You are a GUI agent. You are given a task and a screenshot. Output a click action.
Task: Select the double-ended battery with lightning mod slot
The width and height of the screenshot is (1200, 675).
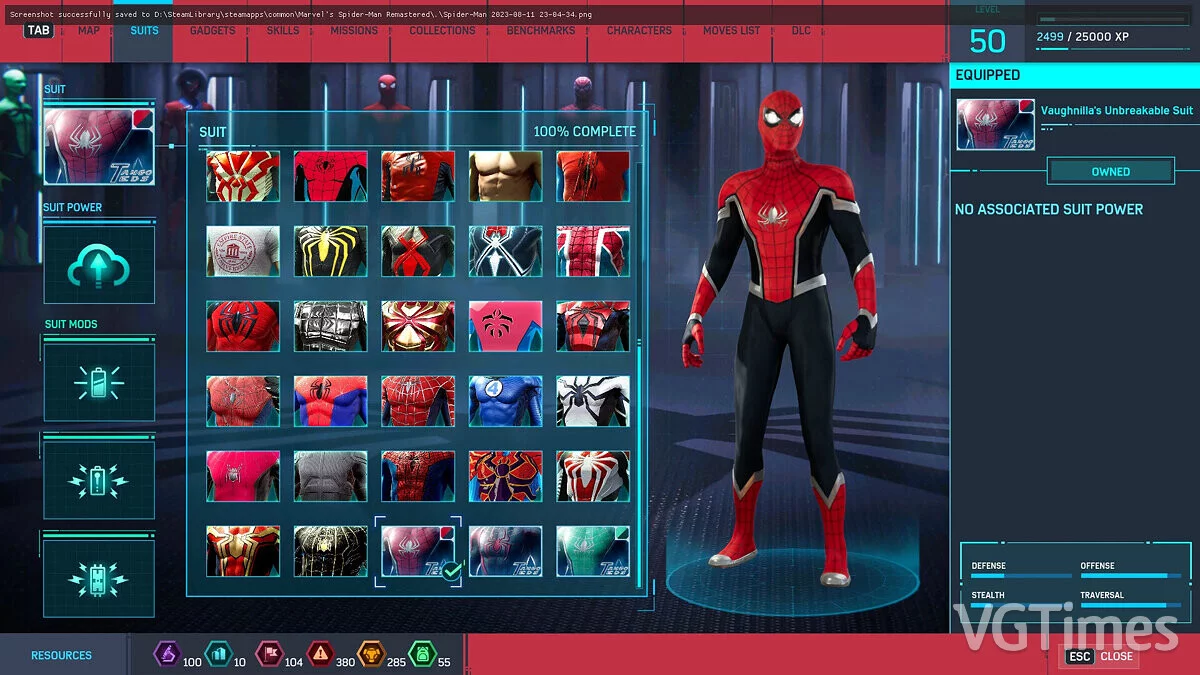pyautogui.click(x=99, y=578)
